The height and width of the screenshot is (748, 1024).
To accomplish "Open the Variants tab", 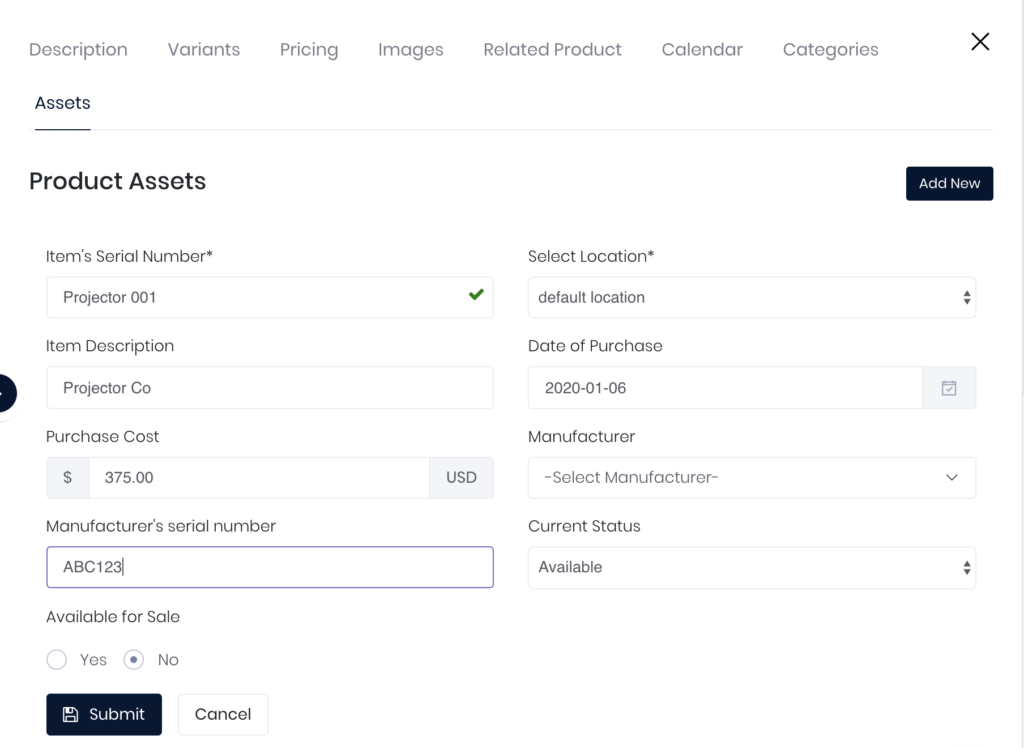I will click(x=204, y=50).
